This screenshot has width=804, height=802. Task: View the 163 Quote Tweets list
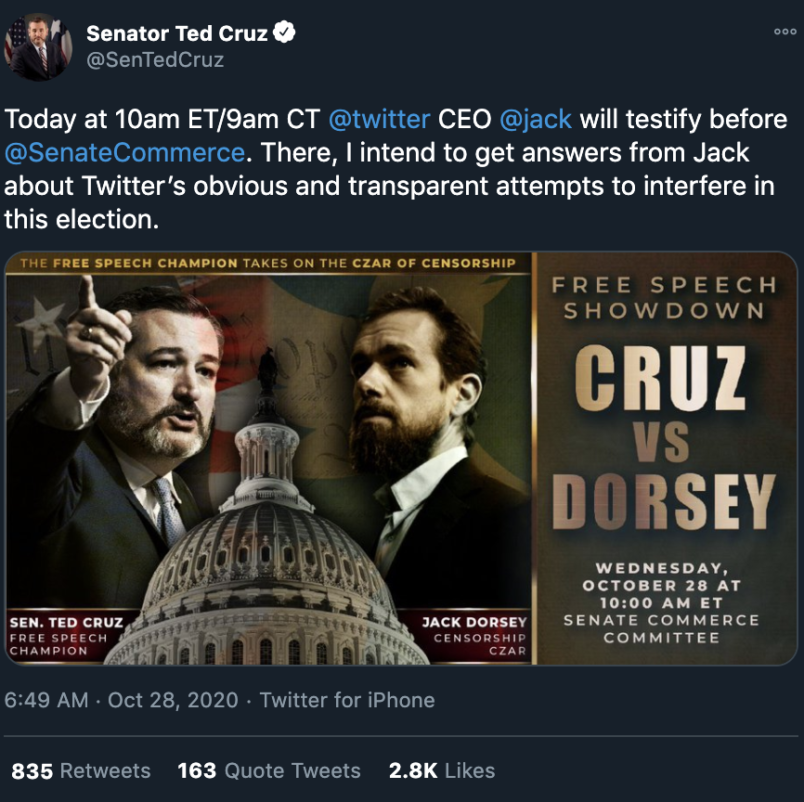tap(269, 770)
